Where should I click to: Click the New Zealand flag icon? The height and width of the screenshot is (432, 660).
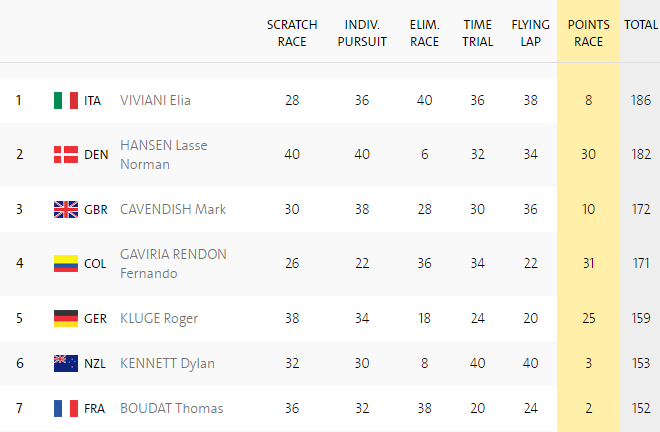66,363
